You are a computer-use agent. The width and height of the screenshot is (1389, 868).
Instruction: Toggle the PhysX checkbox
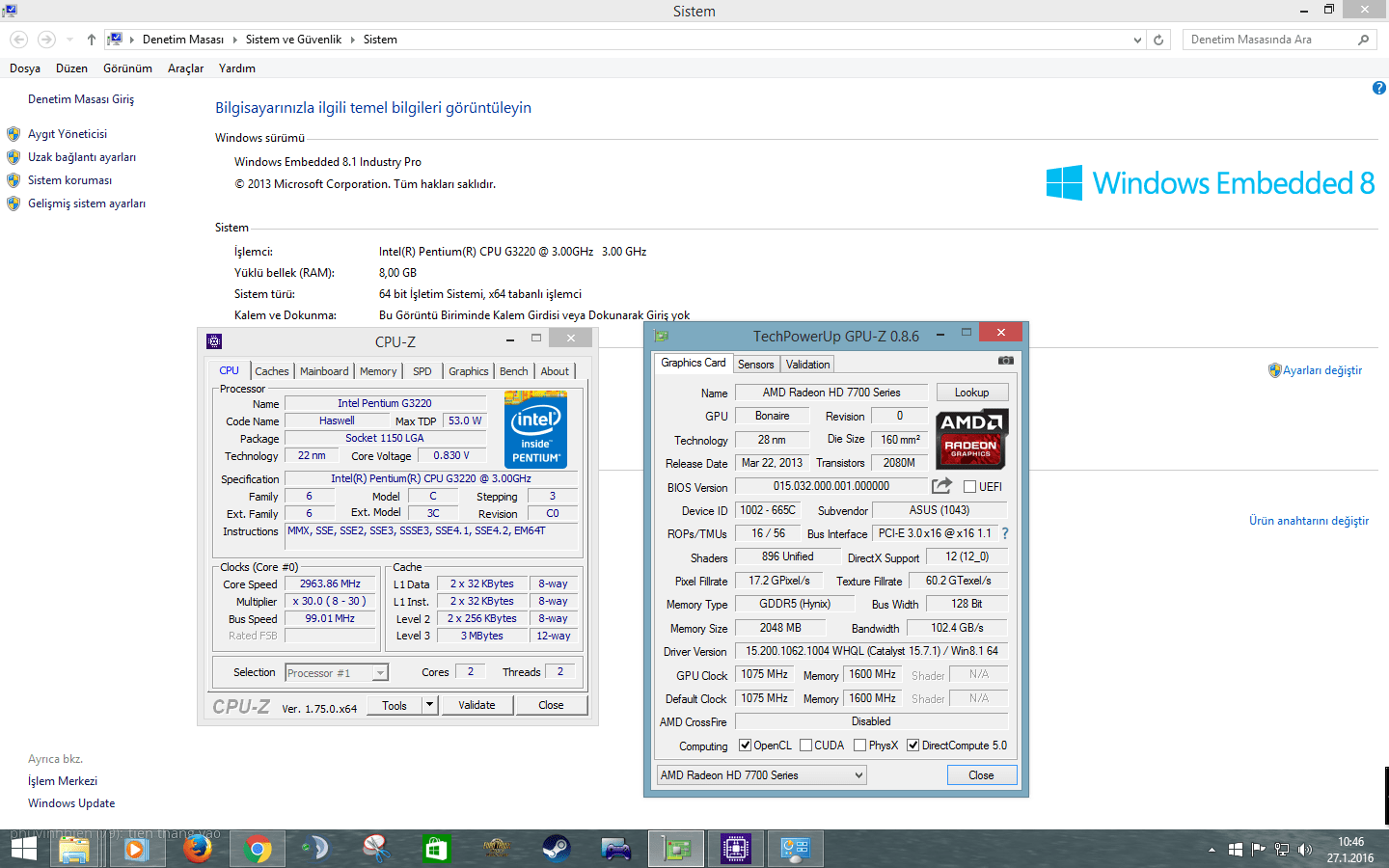pos(859,746)
